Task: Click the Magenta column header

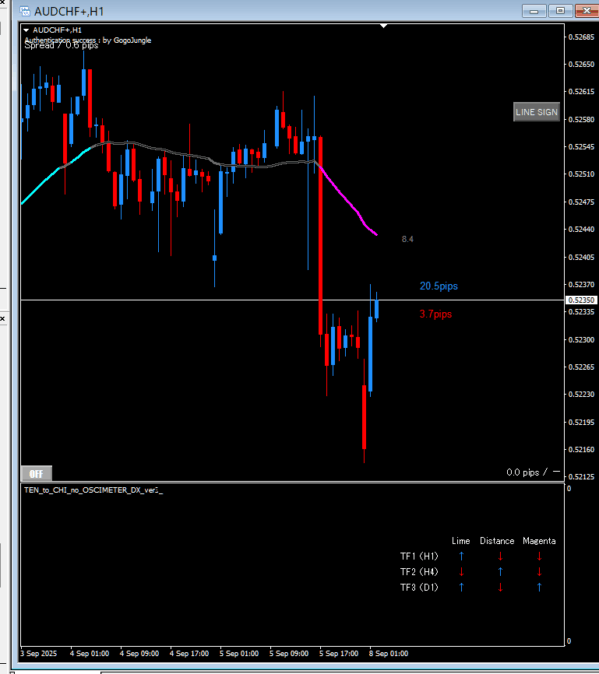Action: 539,541
